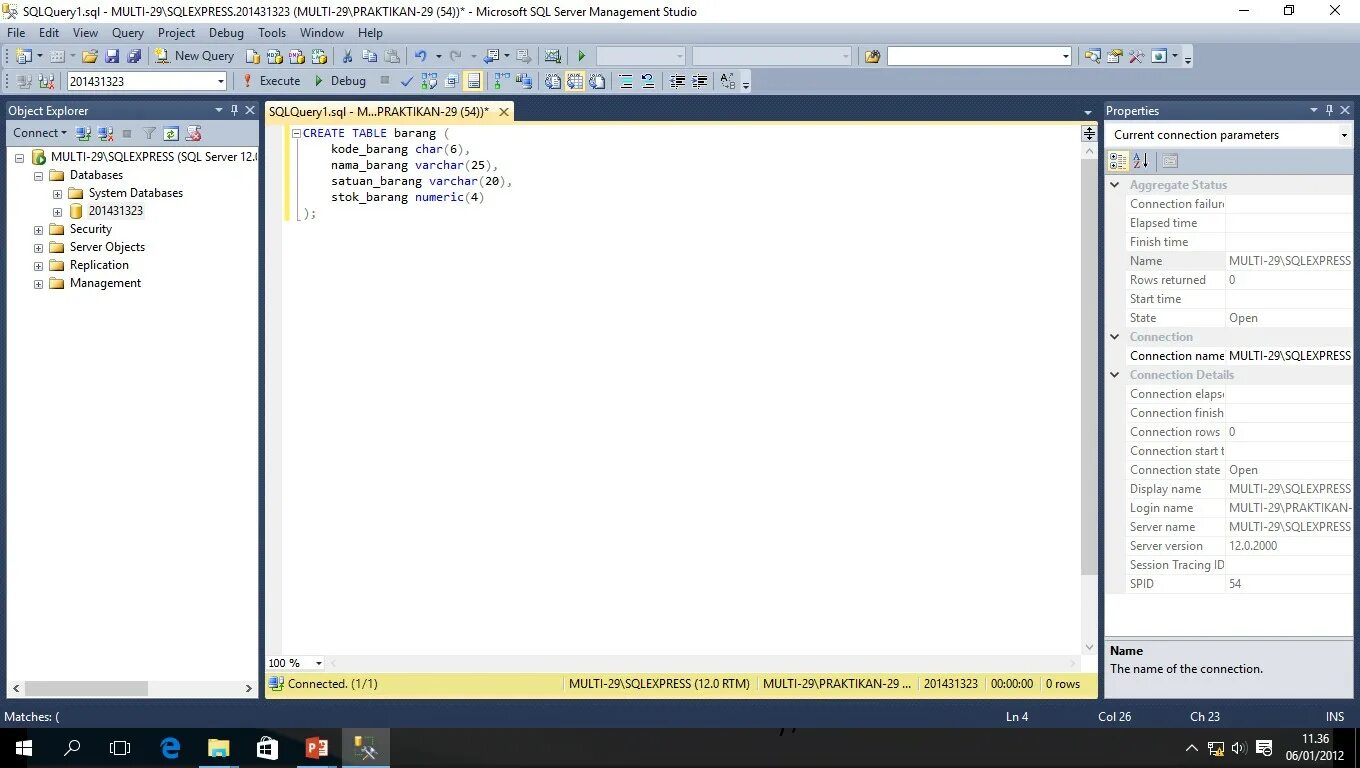Viewport: 1360px width, 768px height.
Task: Click the New Query toolbar button
Action: (x=195, y=56)
